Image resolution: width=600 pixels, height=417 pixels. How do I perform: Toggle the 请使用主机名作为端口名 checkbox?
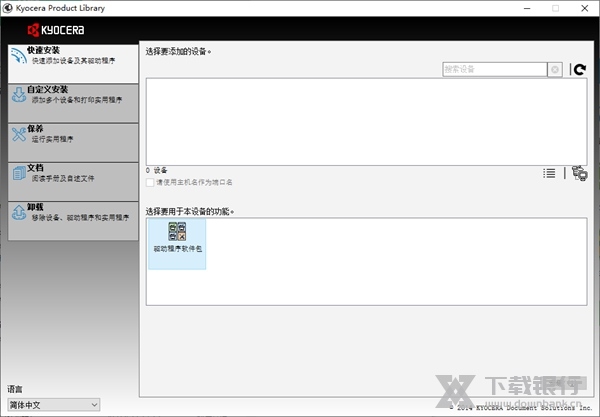click(x=151, y=182)
